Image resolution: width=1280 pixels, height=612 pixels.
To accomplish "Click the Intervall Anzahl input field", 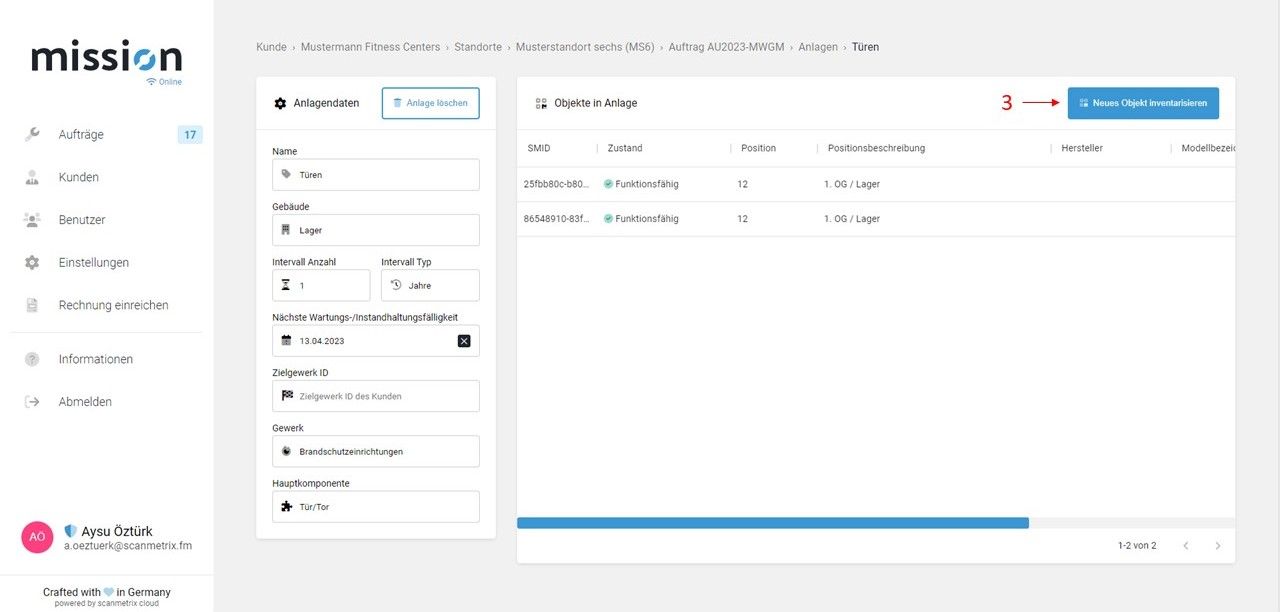I will 321,285.
